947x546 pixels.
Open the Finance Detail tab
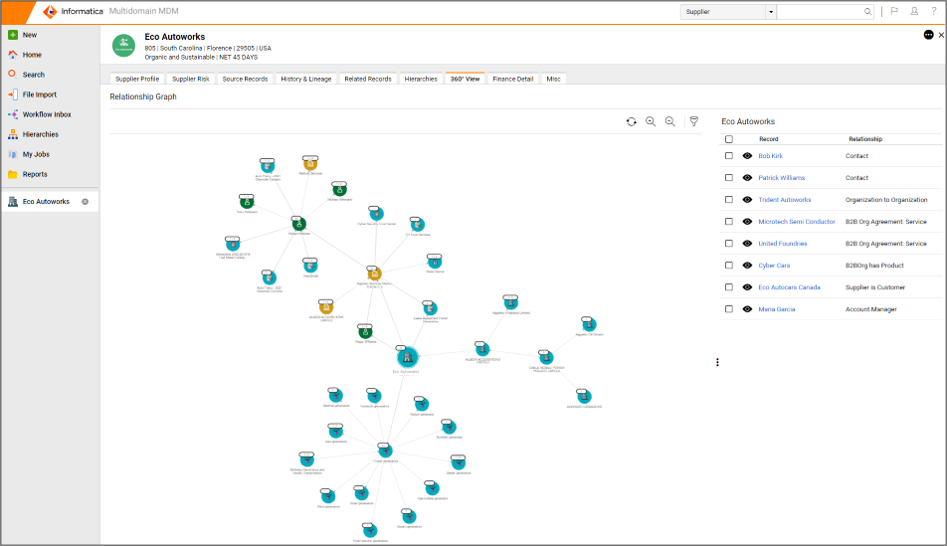[513, 79]
